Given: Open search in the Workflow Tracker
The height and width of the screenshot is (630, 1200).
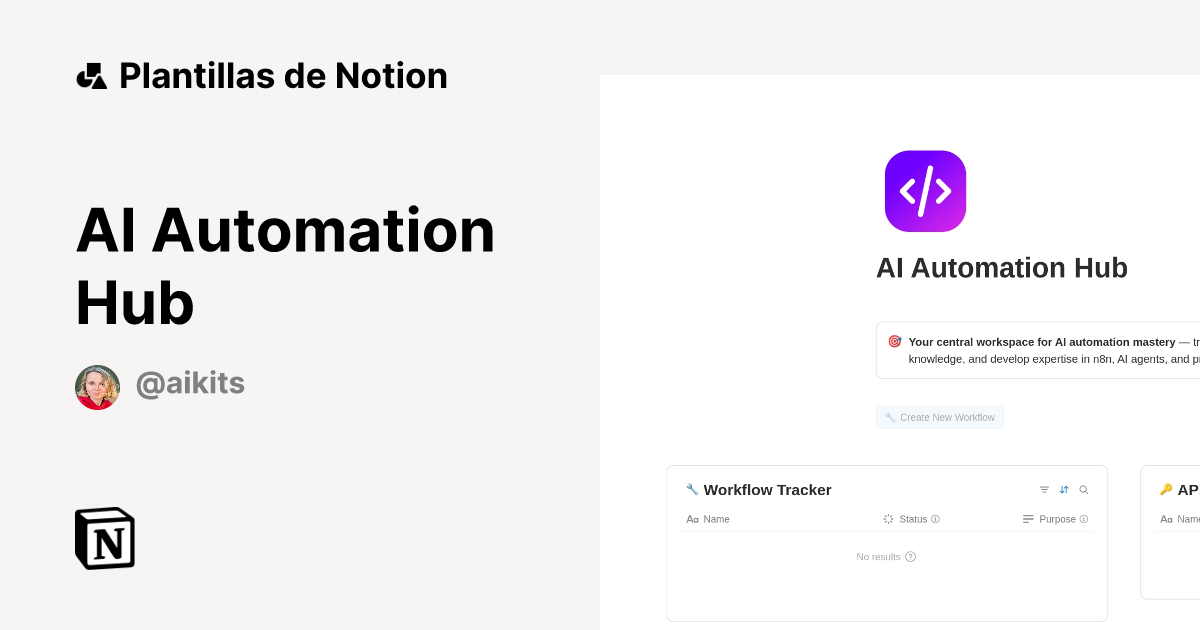Looking at the screenshot, I should [1083, 490].
